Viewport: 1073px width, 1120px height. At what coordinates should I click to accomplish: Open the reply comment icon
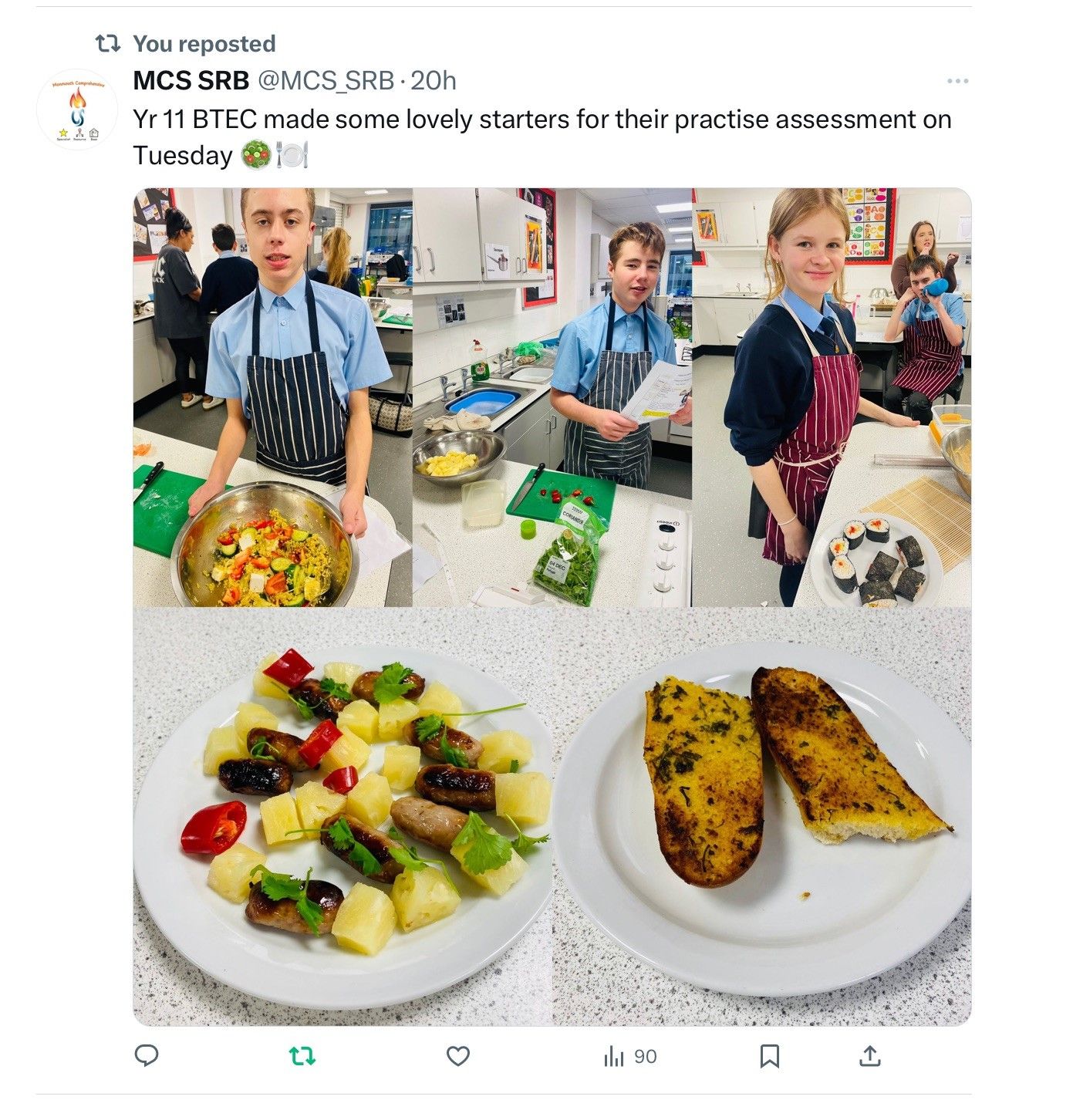tap(147, 1055)
